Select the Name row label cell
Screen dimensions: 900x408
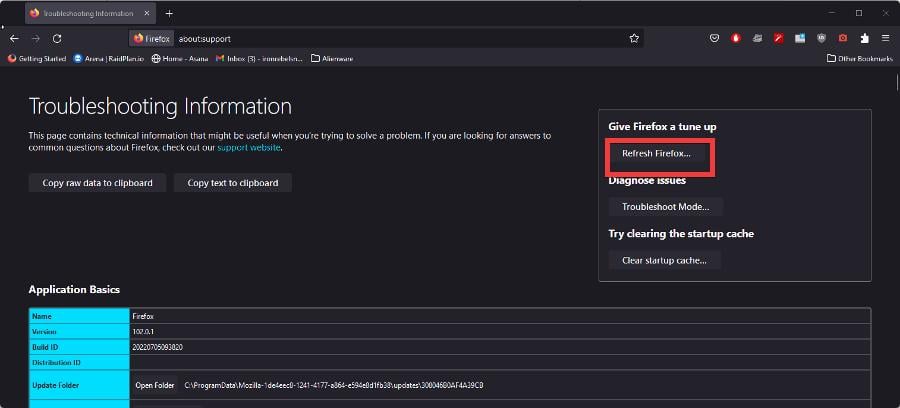click(x=79, y=316)
